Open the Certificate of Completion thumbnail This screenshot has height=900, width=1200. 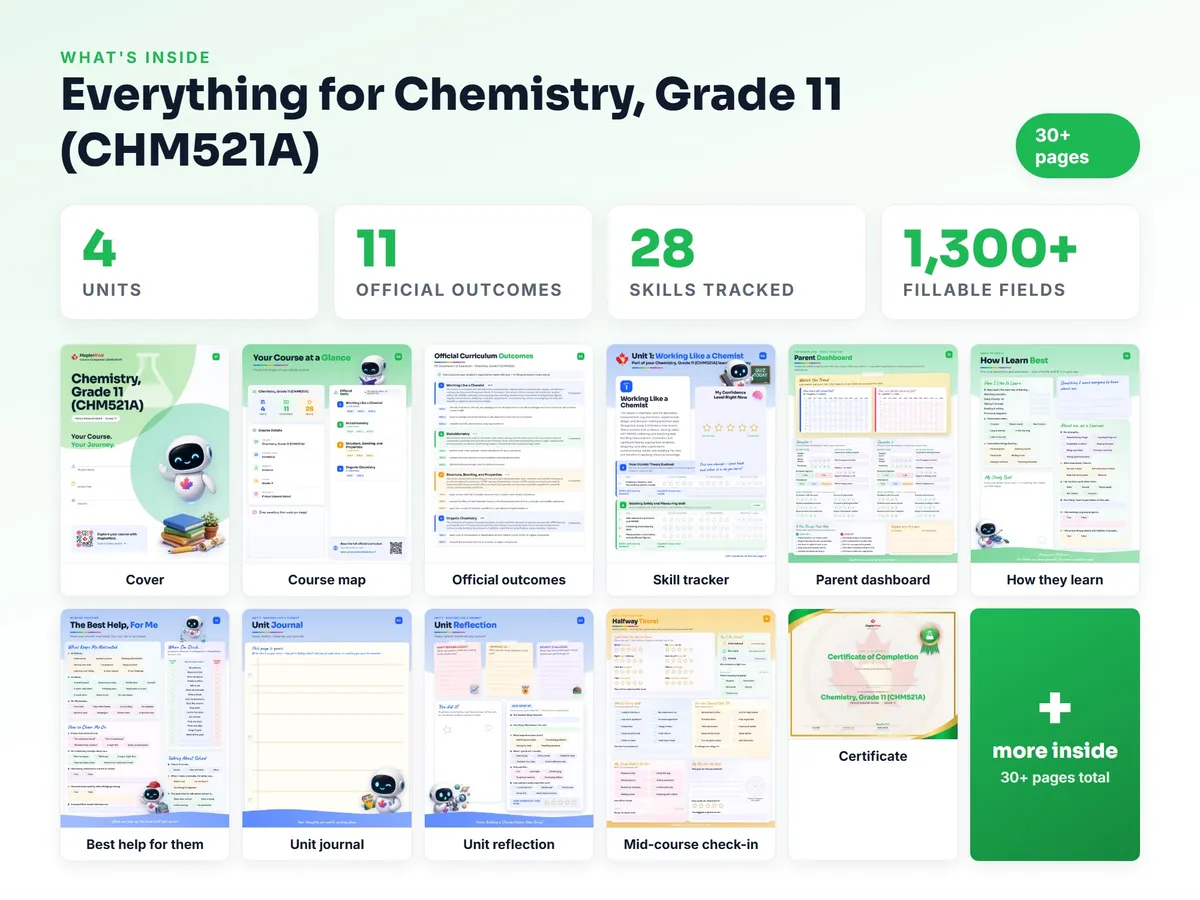873,674
